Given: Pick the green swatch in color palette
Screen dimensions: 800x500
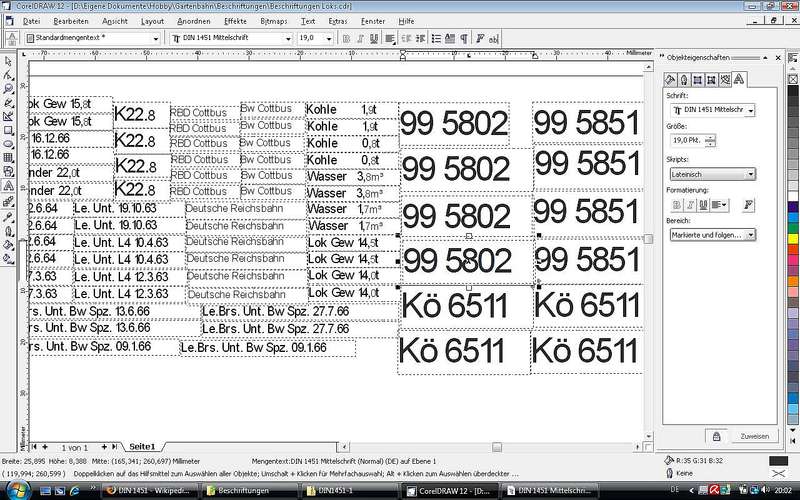Looking at the screenshot, I should tap(793, 229).
